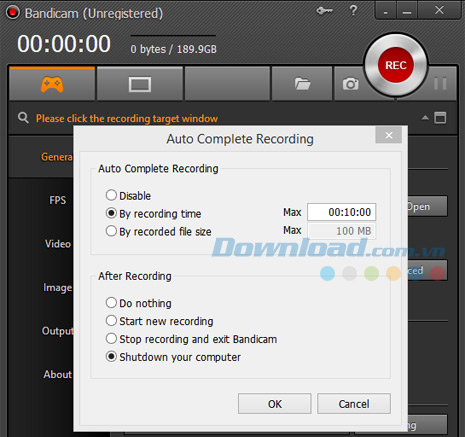The width and height of the screenshot is (465, 437).
Task: Start recording with the red REC button
Action: tap(396, 65)
